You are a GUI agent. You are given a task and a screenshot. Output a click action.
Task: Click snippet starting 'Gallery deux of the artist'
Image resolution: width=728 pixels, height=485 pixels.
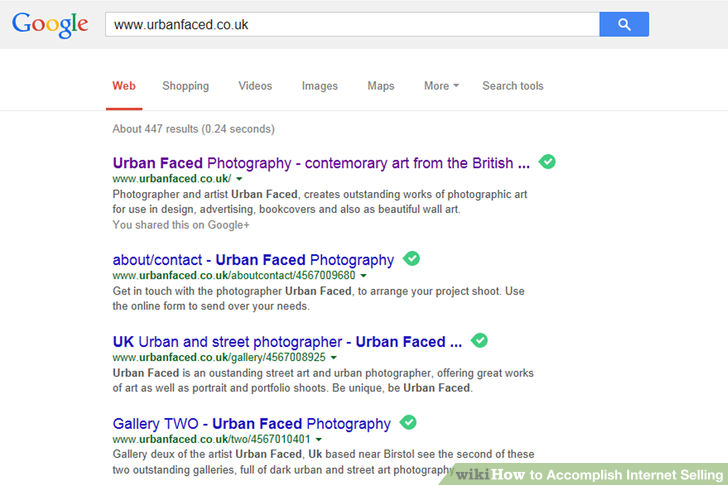pyautogui.click(x=324, y=462)
